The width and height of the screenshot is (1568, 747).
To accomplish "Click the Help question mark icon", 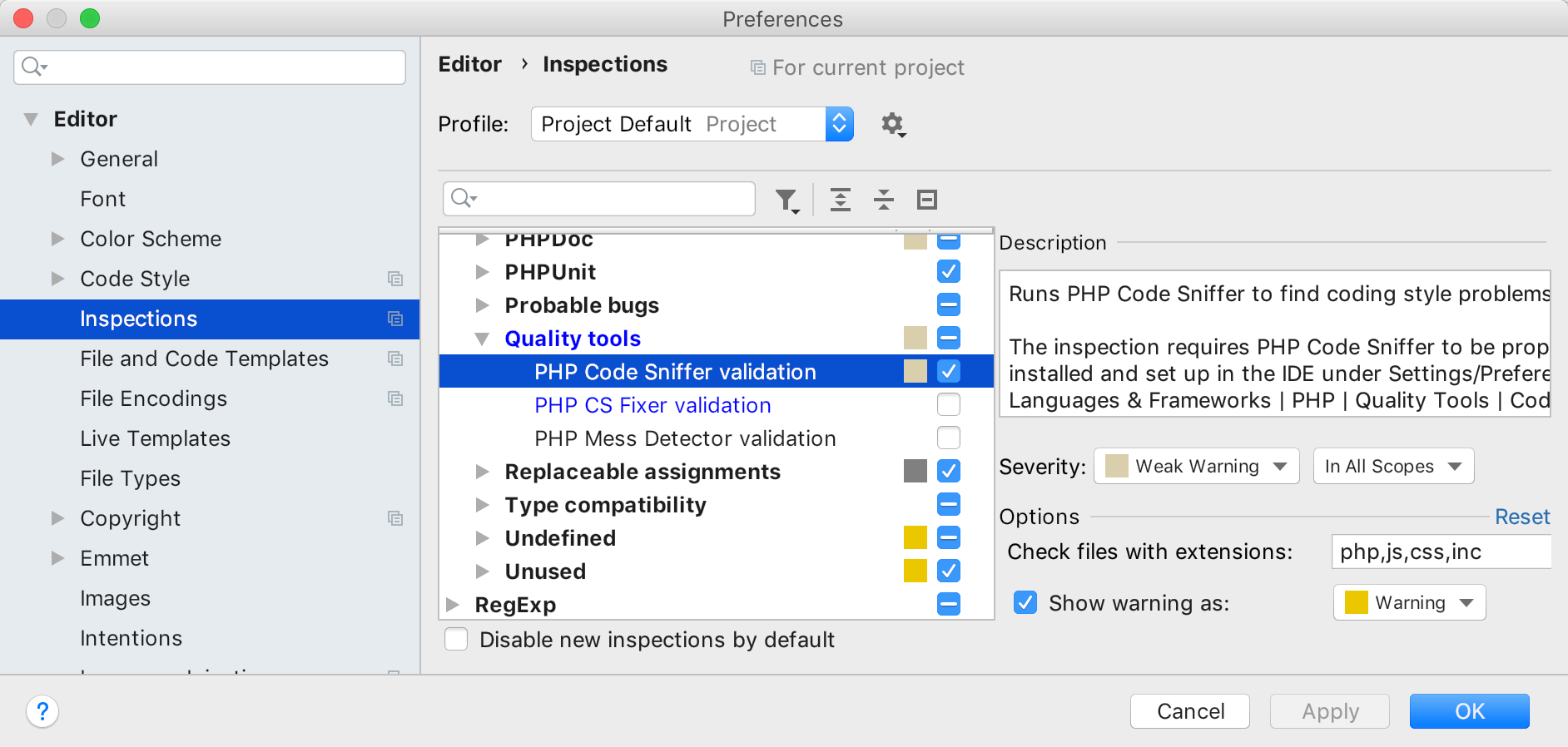I will pos(42,712).
